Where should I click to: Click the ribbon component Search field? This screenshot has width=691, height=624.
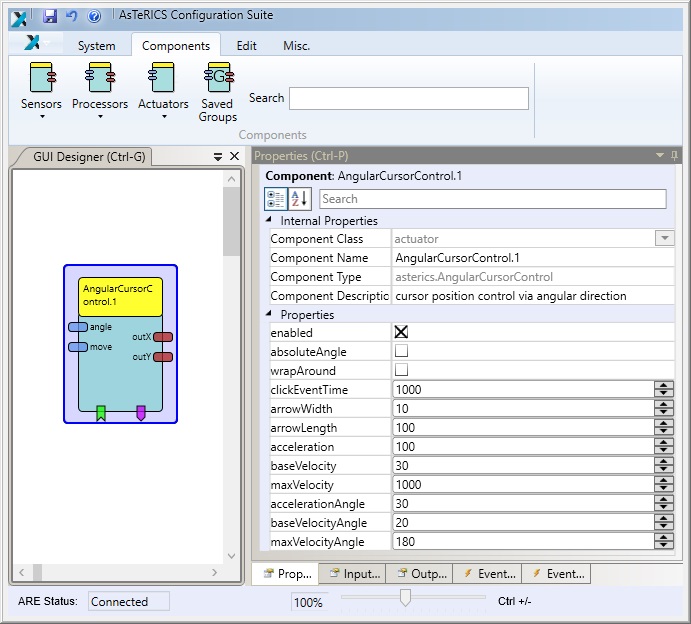click(409, 98)
